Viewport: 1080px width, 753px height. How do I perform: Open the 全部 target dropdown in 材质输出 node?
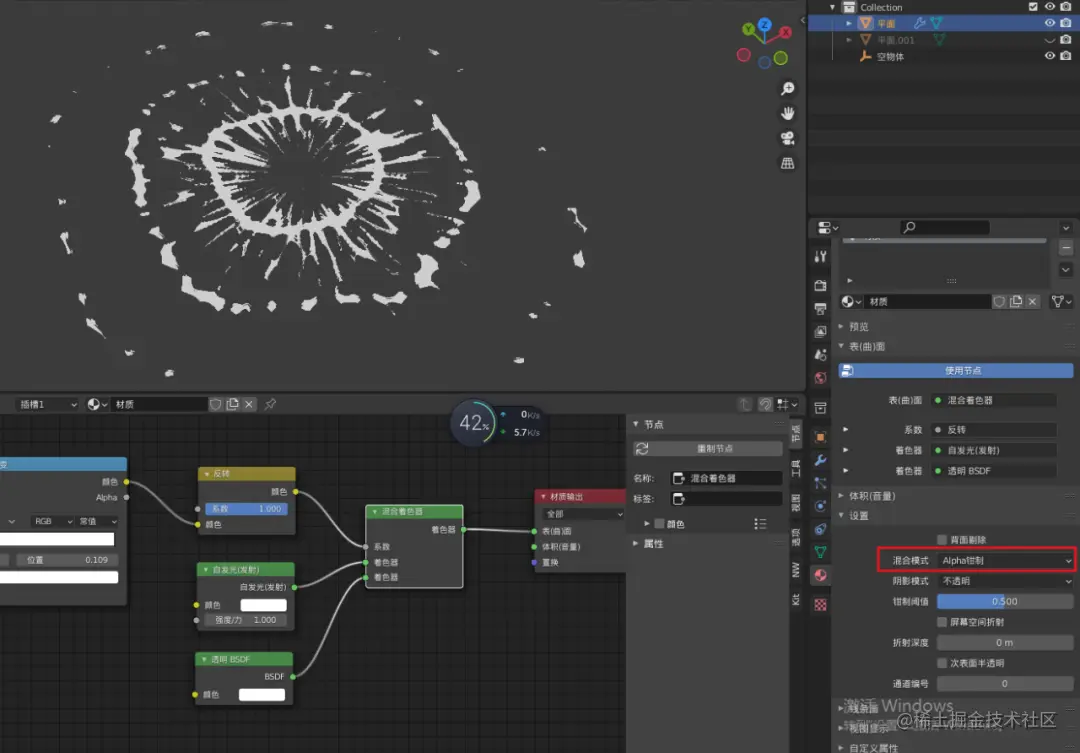tap(583, 514)
